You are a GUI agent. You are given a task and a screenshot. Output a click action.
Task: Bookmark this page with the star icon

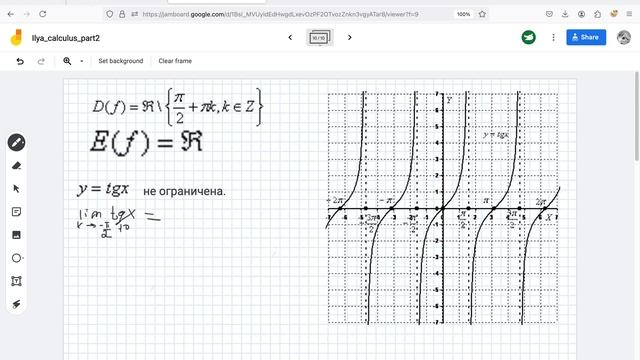coord(482,14)
